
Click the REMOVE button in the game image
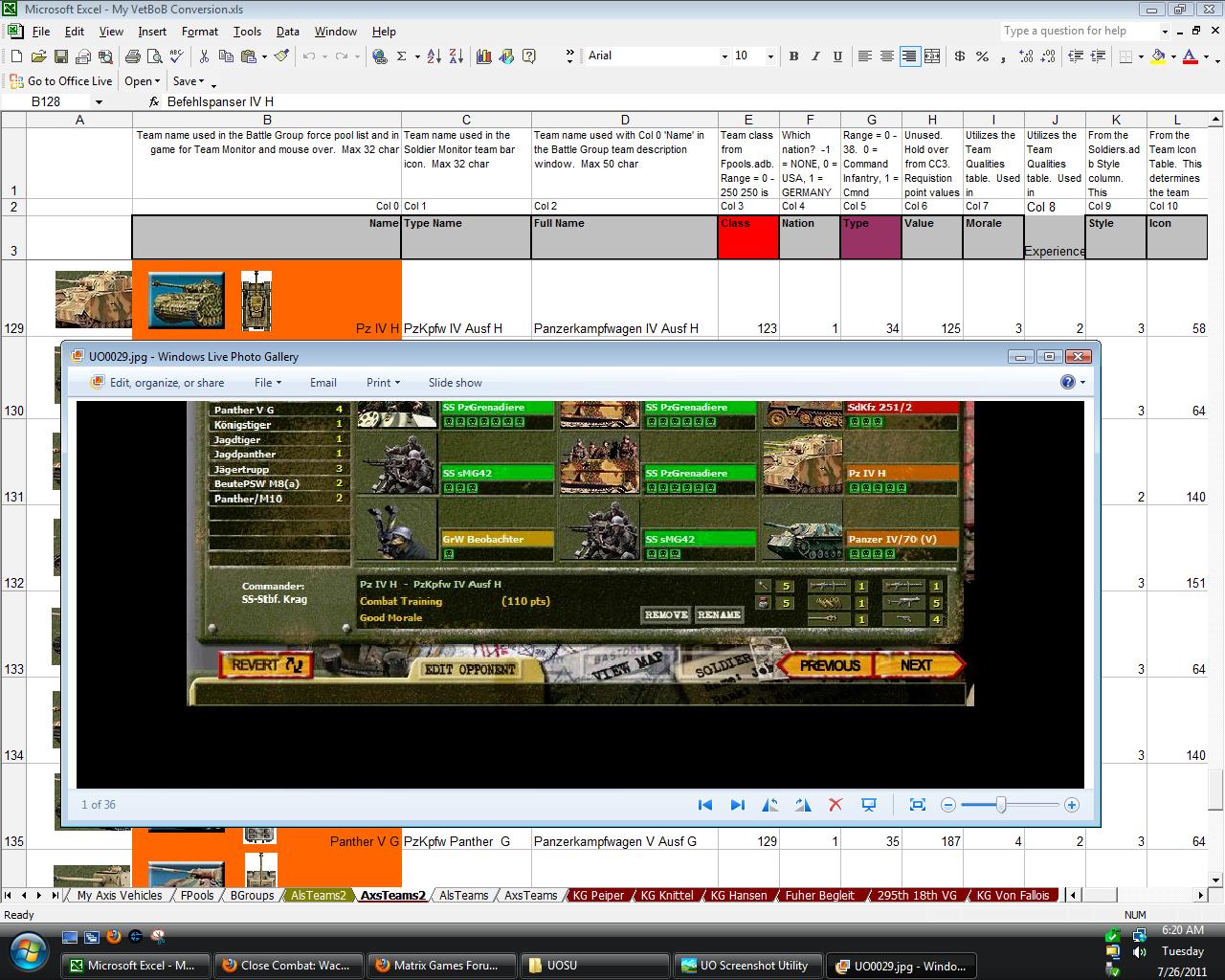(x=666, y=614)
